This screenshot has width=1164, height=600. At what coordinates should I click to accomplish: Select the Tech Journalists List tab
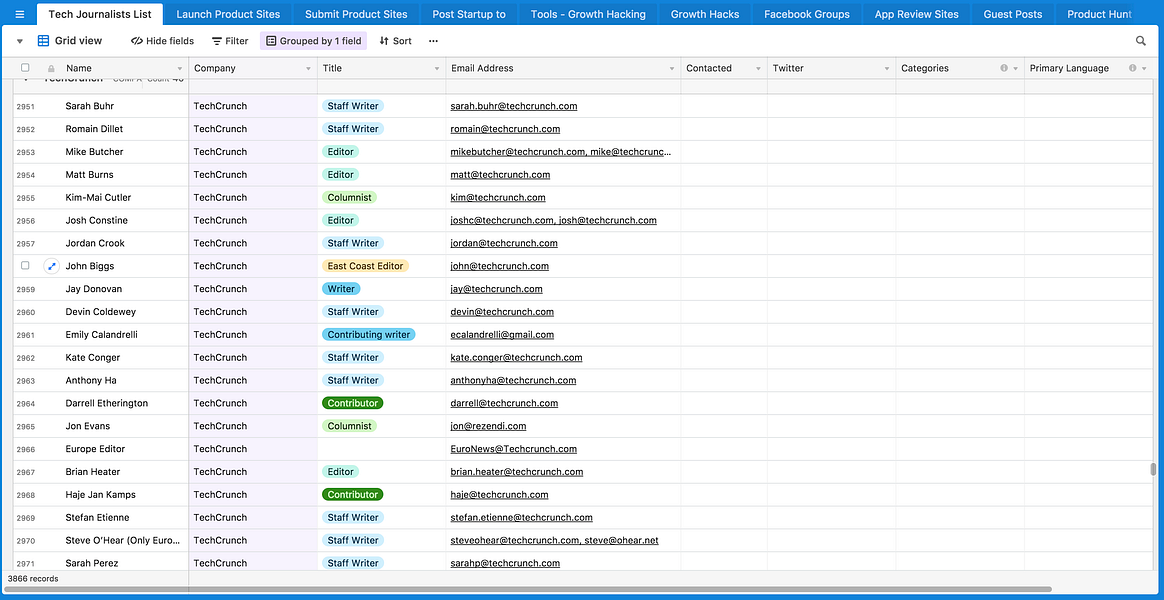click(x=99, y=14)
